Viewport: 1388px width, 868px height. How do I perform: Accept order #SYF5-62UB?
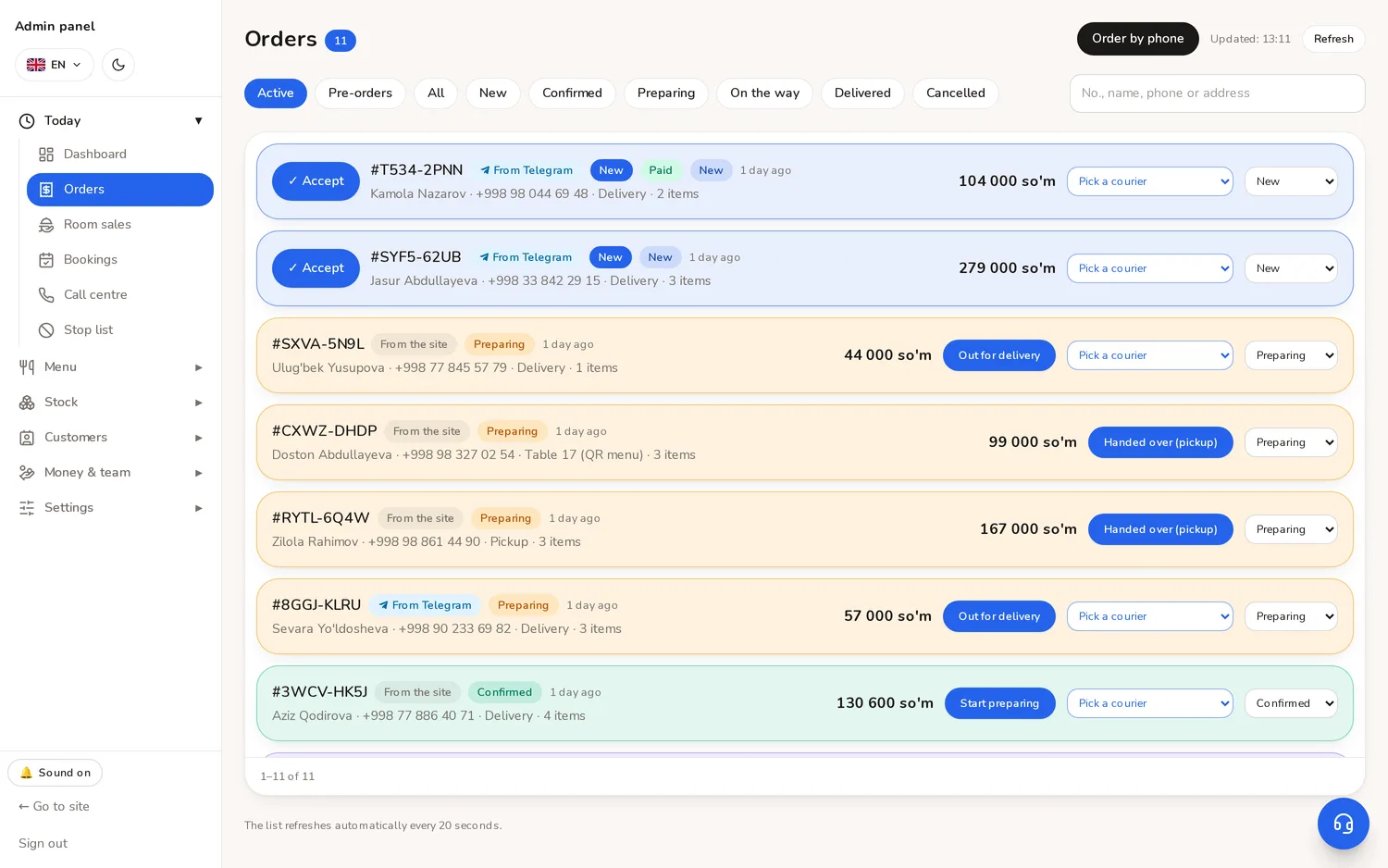pos(316,268)
